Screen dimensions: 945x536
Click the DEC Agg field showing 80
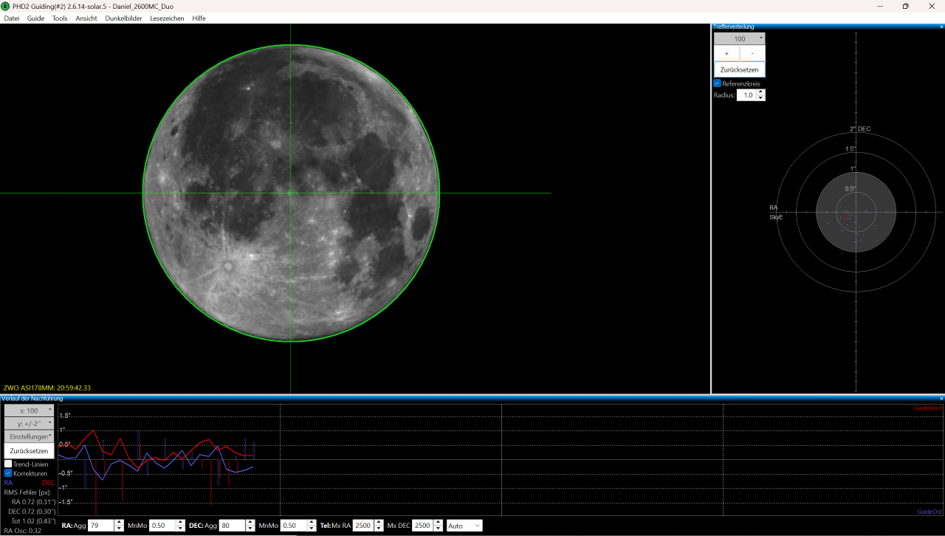(x=232, y=526)
